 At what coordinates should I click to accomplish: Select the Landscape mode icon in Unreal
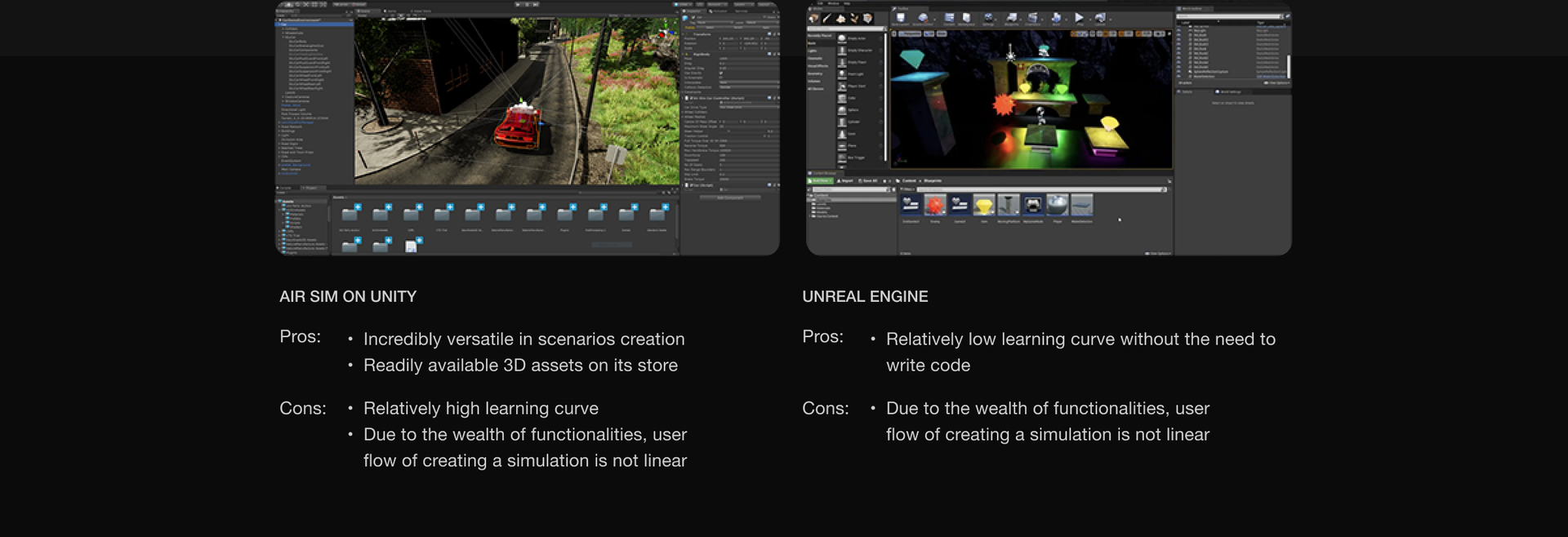coord(841,18)
